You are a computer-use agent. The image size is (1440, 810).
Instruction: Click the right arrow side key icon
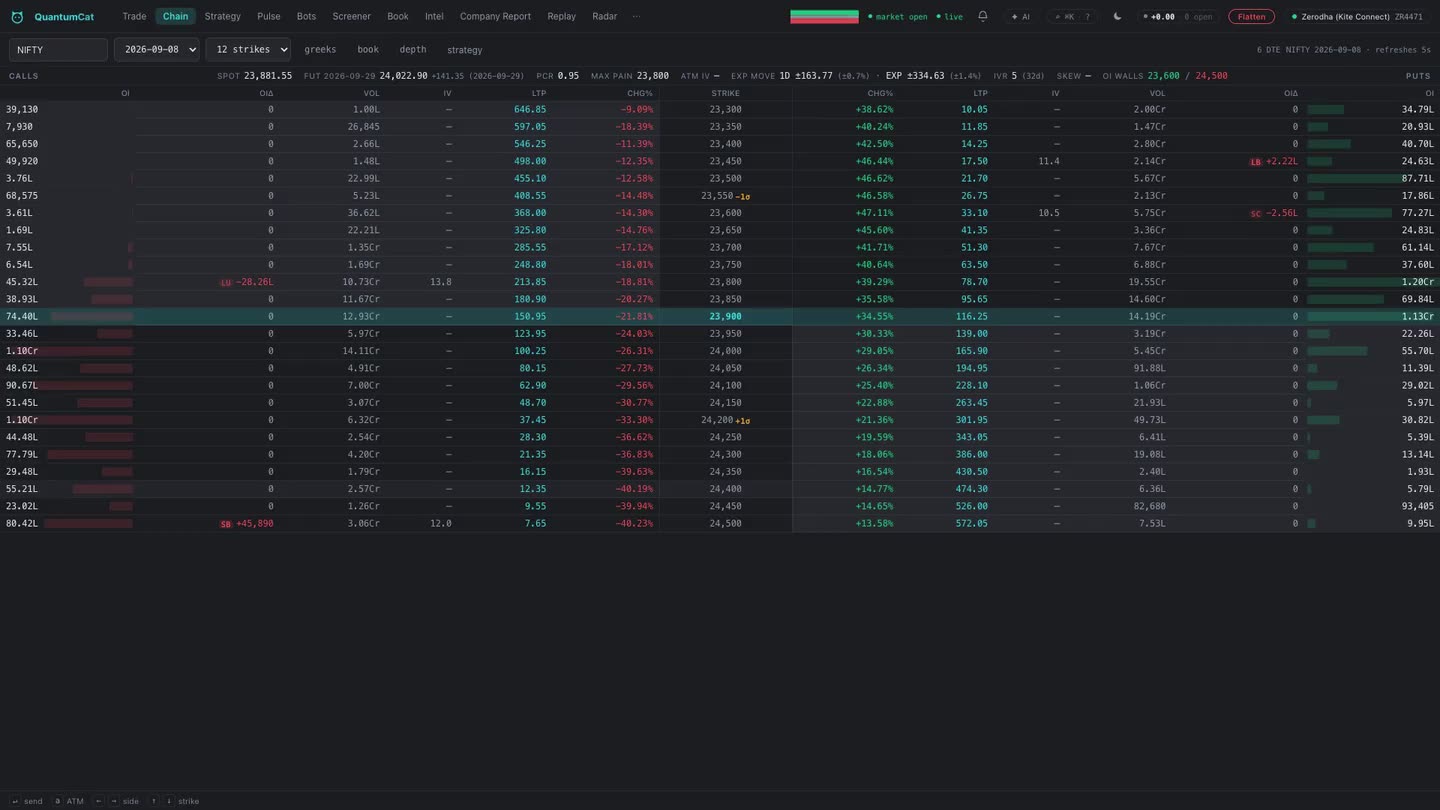113,801
